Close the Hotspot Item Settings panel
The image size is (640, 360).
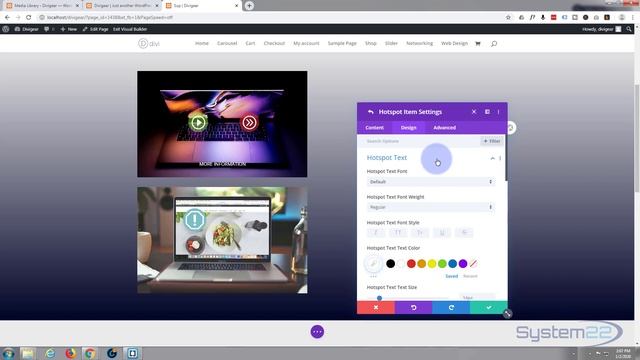point(474,111)
